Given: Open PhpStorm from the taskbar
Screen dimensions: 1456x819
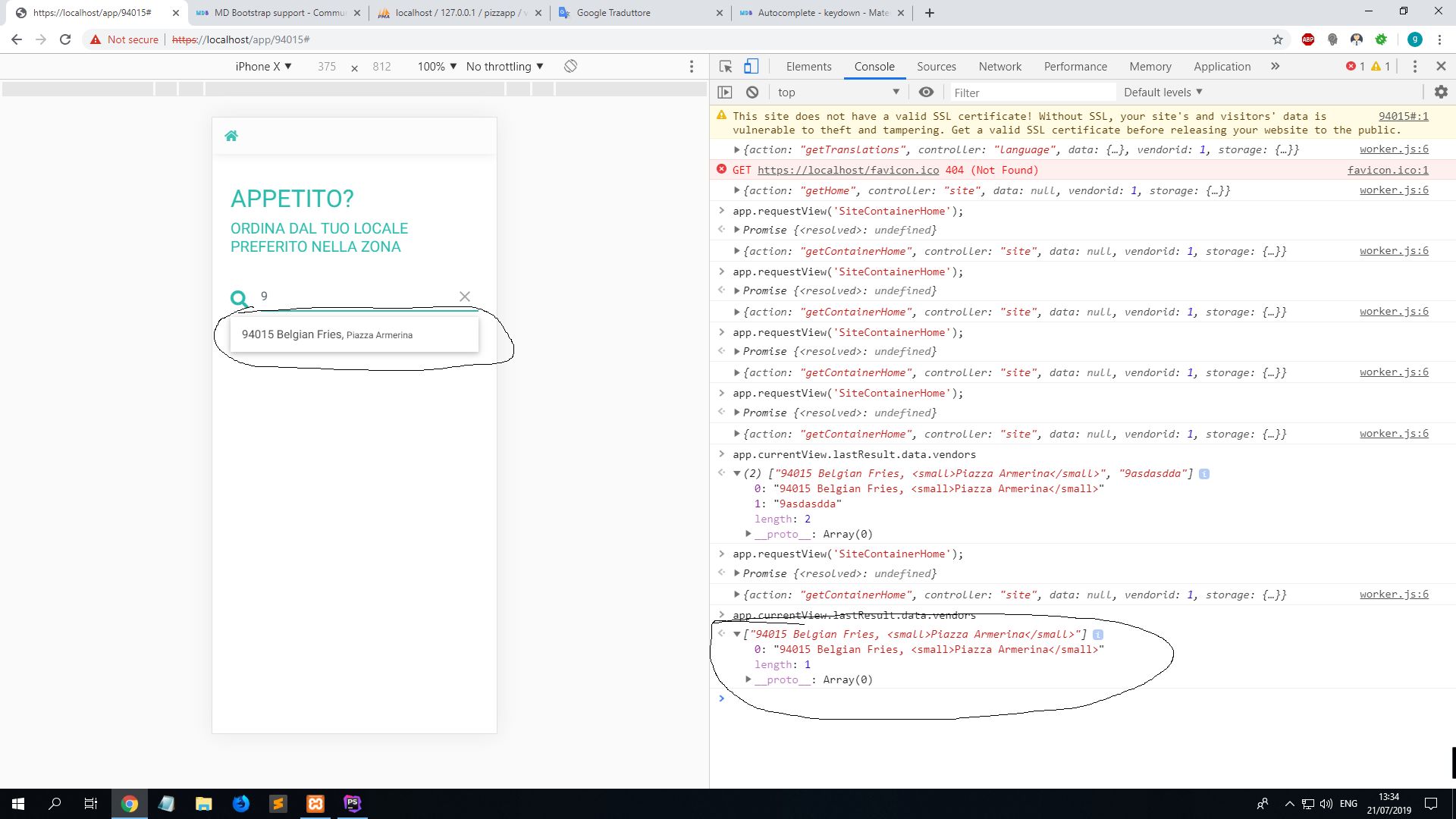Looking at the screenshot, I should tap(353, 804).
